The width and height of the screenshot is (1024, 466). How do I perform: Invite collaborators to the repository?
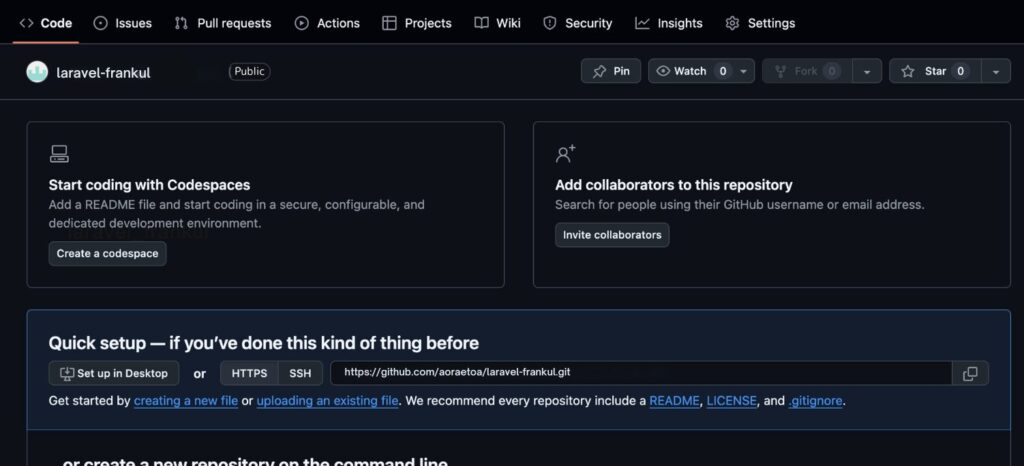coord(612,235)
